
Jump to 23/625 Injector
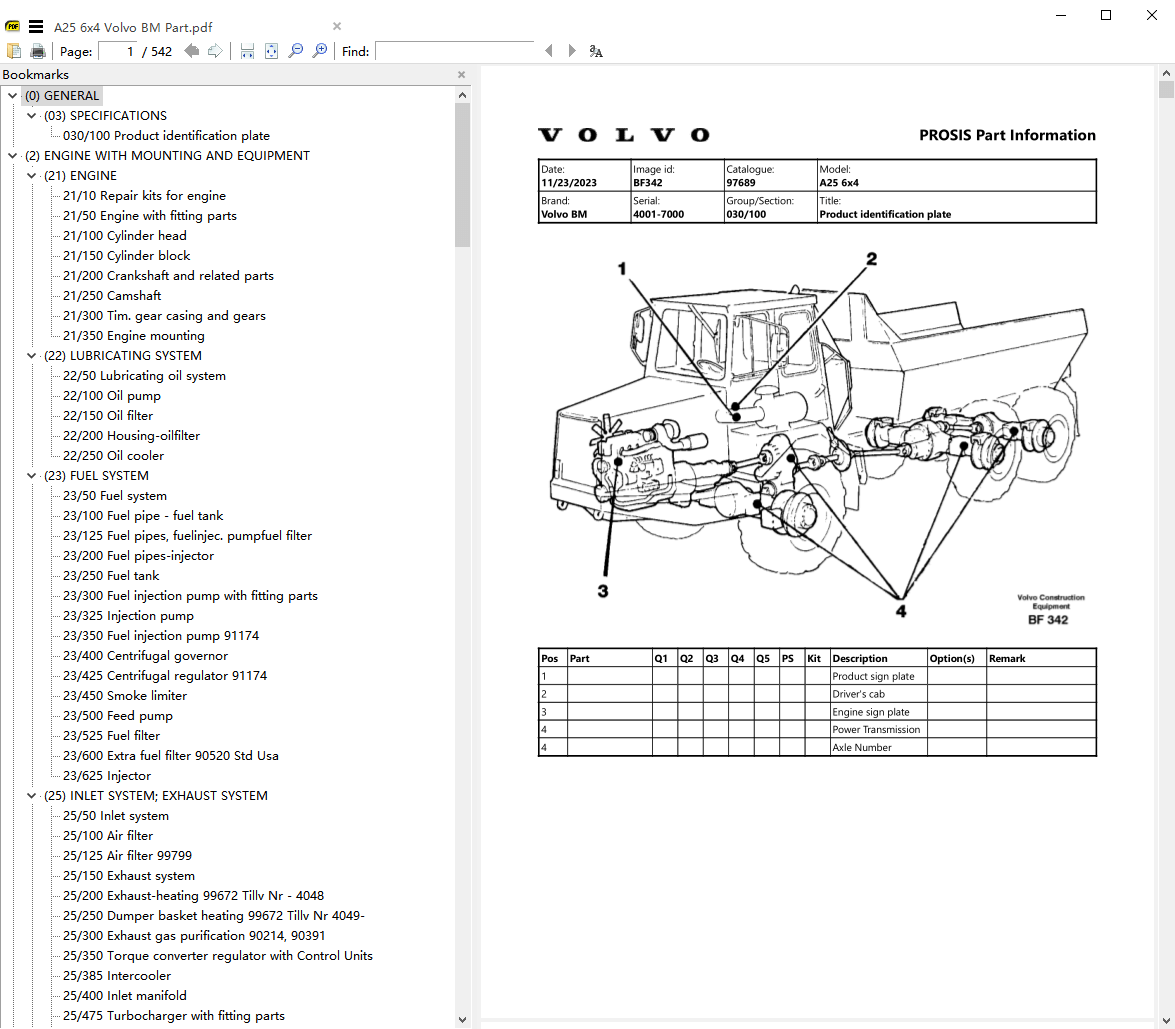pyautogui.click(x=107, y=776)
